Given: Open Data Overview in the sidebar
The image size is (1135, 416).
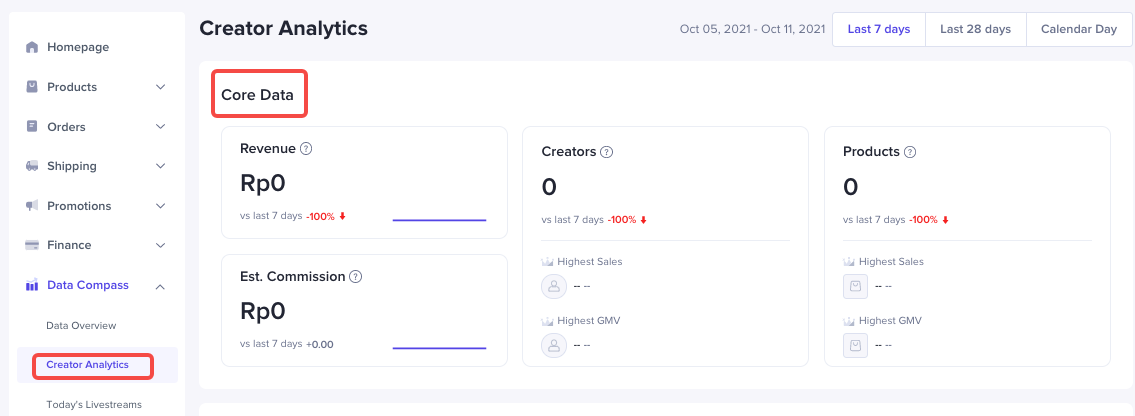Looking at the screenshot, I should (81, 326).
